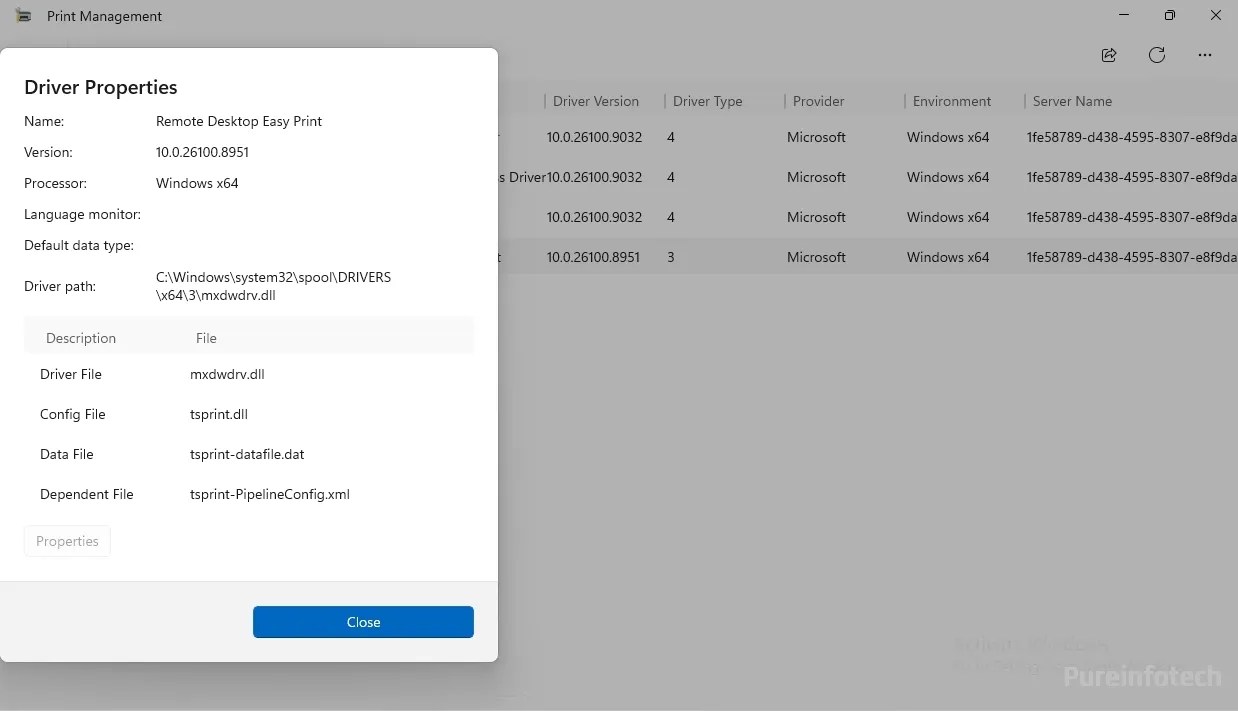Open the three-dot more options menu
The width and height of the screenshot is (1238, 711).
(x=1205, y=56)
